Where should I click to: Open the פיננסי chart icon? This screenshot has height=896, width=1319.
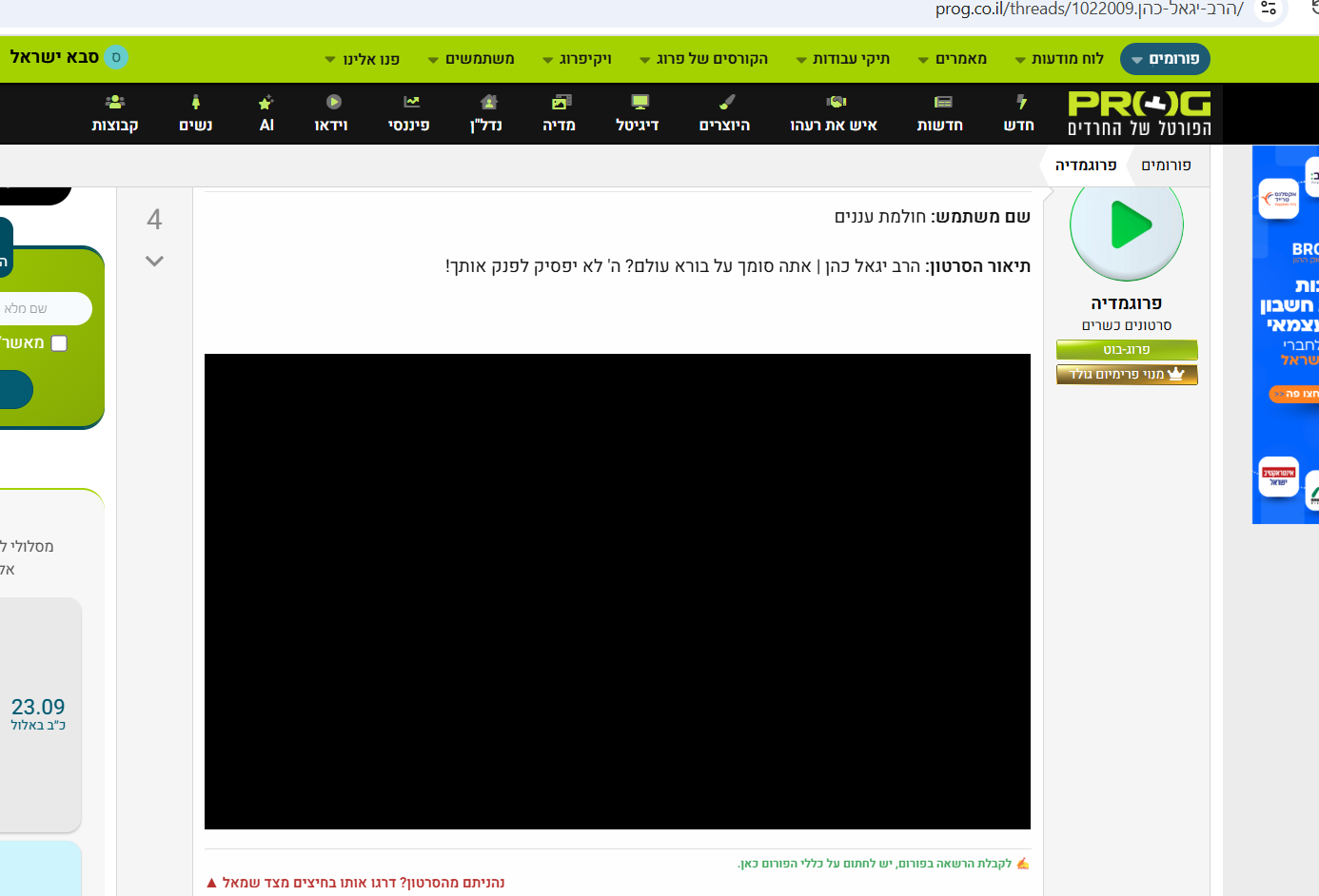point(411,102)
